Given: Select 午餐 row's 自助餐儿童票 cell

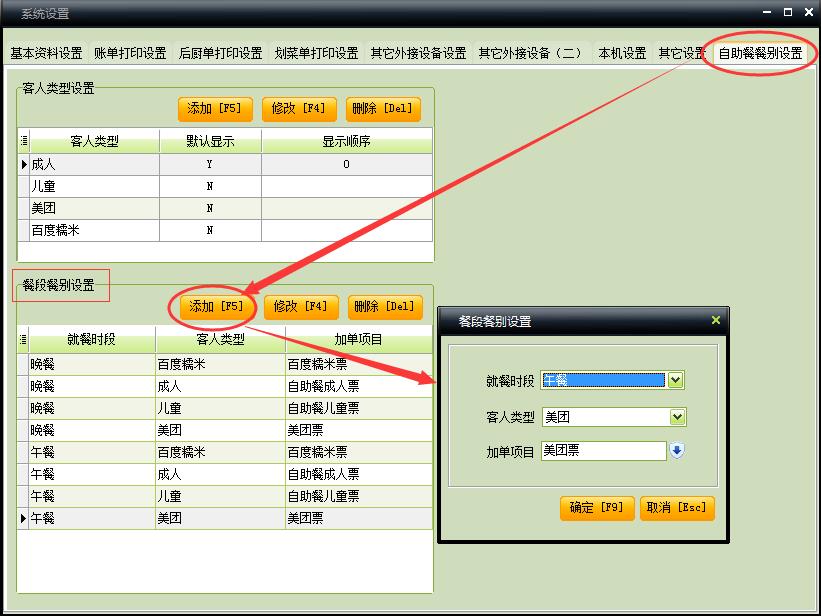Looking at the screenshot, I should 359,497.
